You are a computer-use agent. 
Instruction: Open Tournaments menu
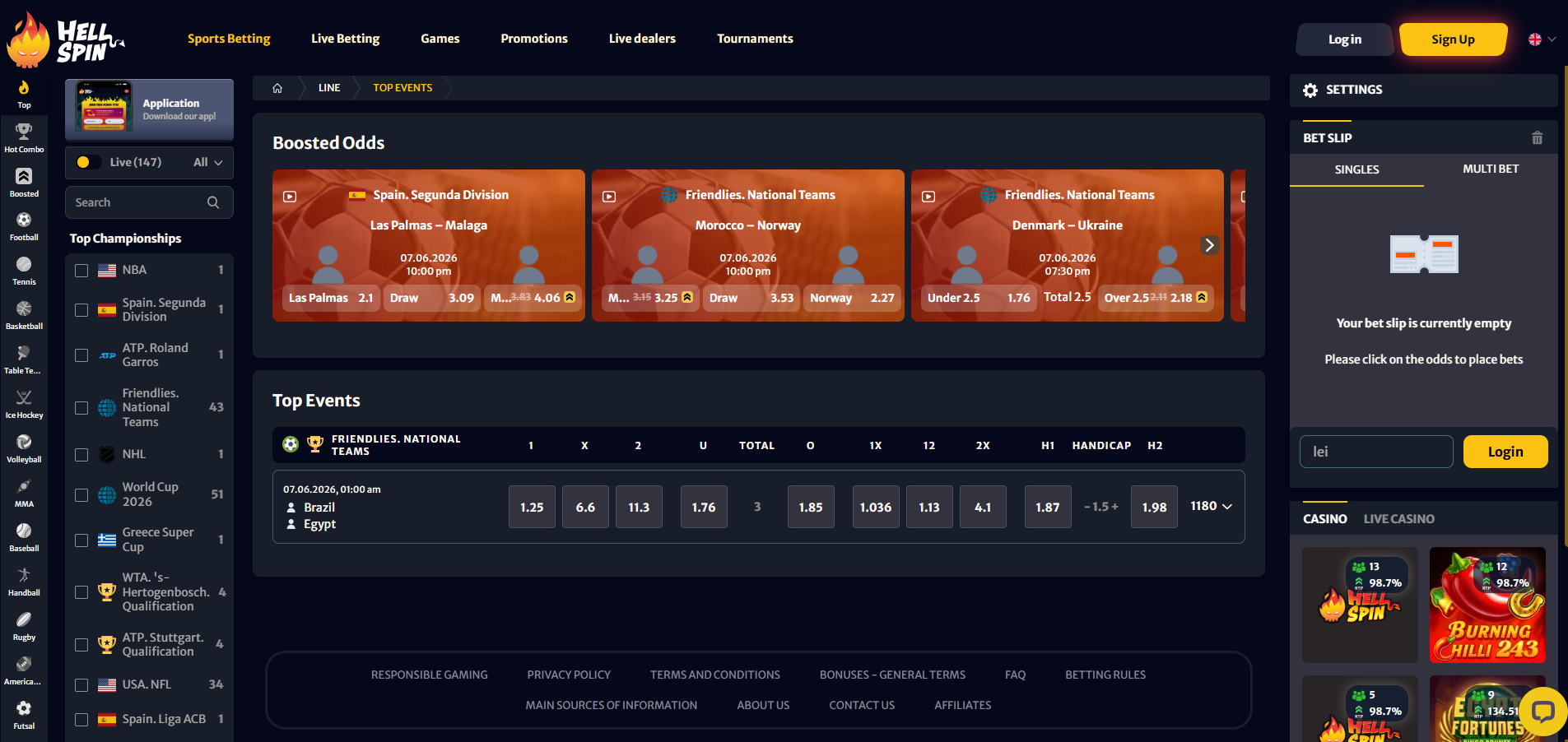(x=755, y=39)
